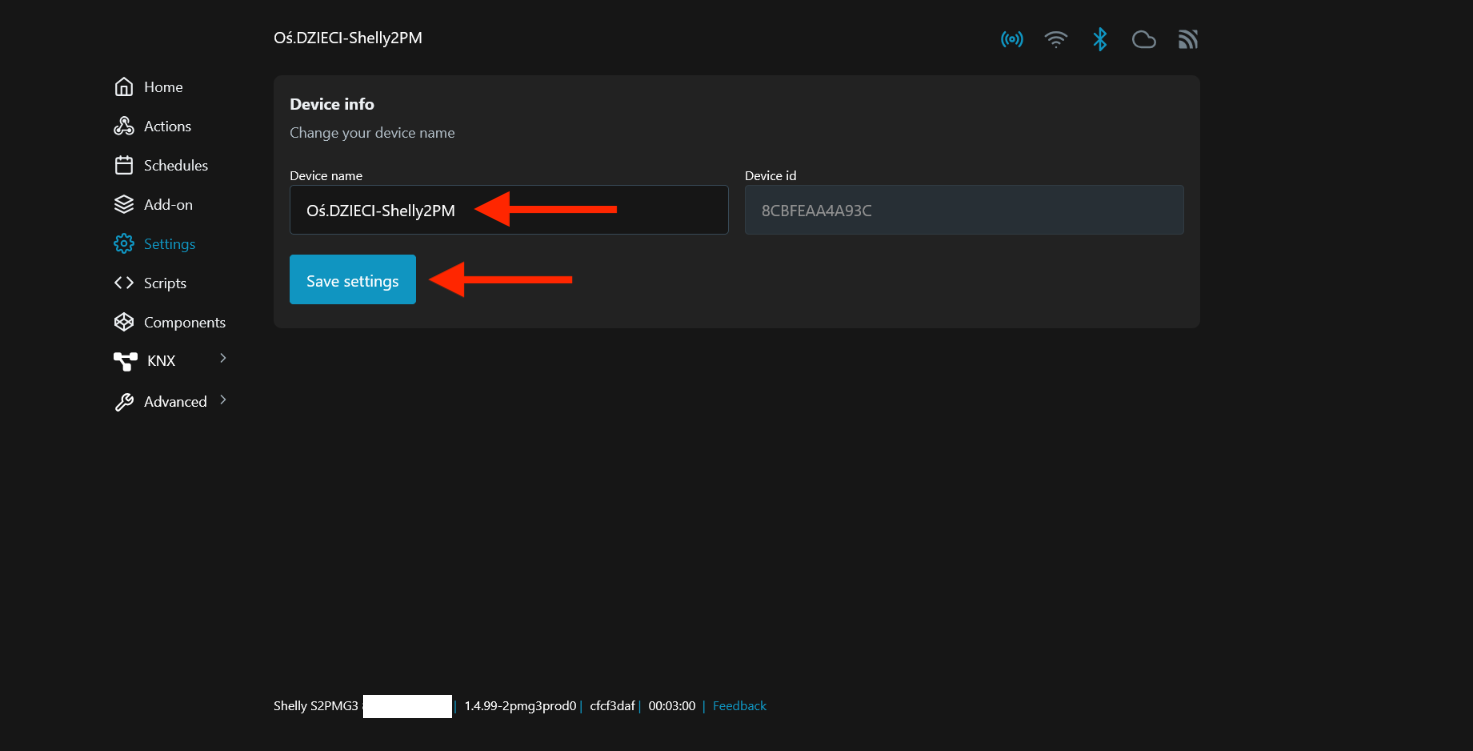Click the Components cube icon
Image resolution: width=1473 pixels, height=751 pixels.
coord(124,322)
